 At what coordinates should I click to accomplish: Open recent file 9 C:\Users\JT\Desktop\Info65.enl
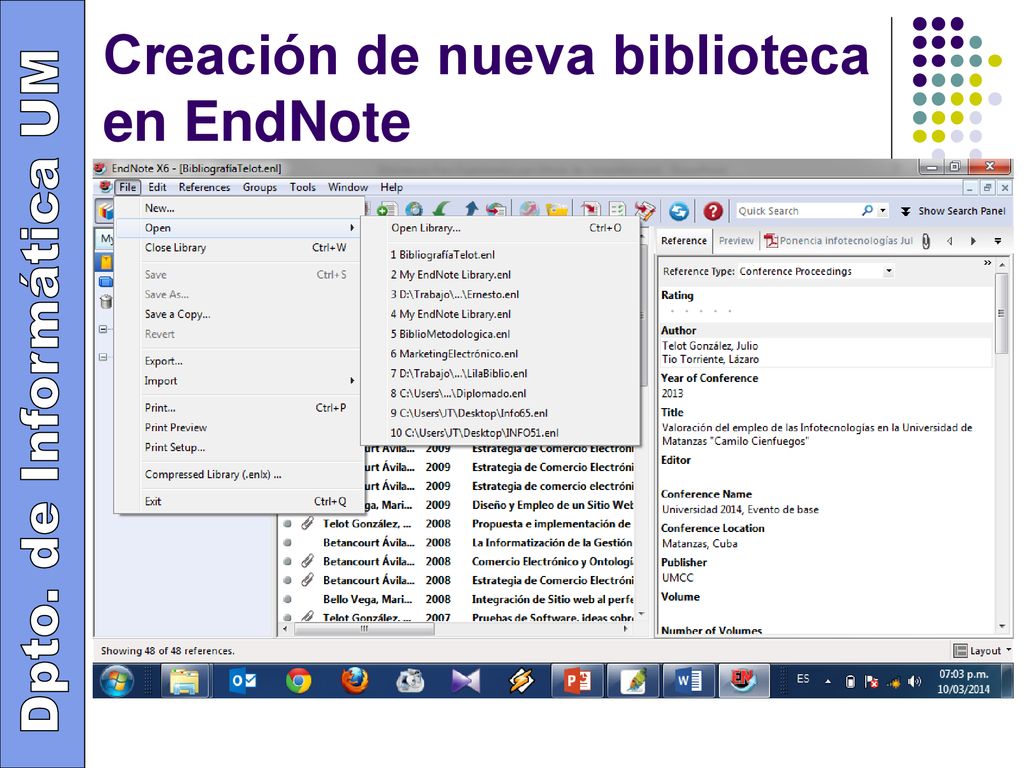pyautogui.click(x=469, y=413)
